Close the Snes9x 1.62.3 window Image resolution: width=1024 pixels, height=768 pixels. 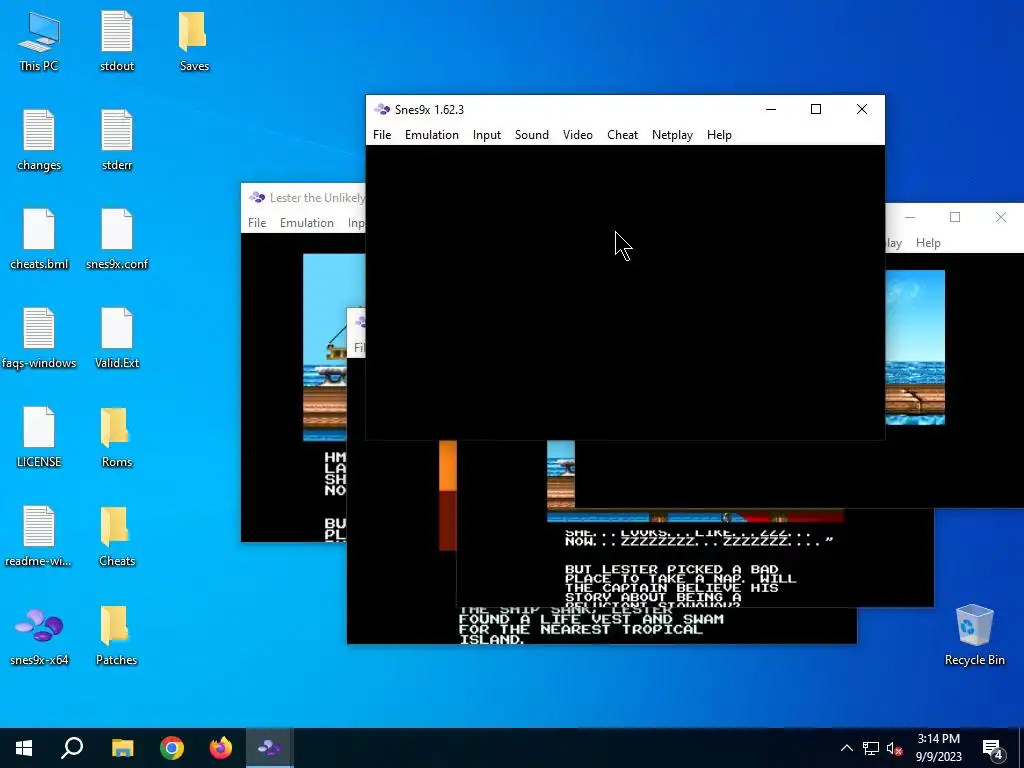pyautogui.click(x=862, y=109)
